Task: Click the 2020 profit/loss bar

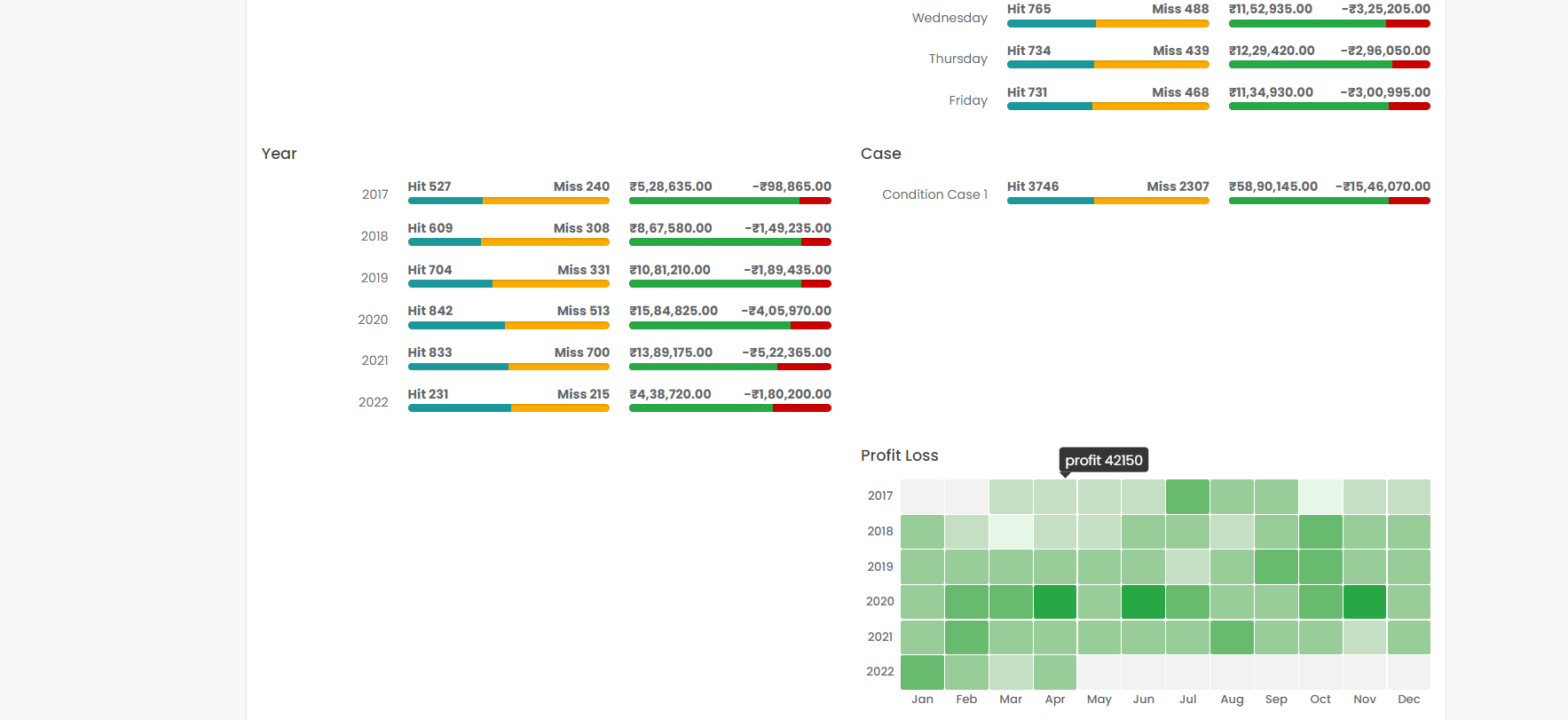Action: (x=729, y=326)
